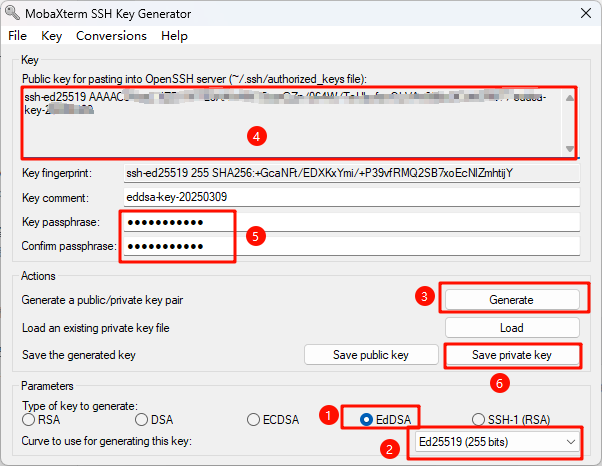Click the Confirm passphrase field

click(x=351, y=246)
